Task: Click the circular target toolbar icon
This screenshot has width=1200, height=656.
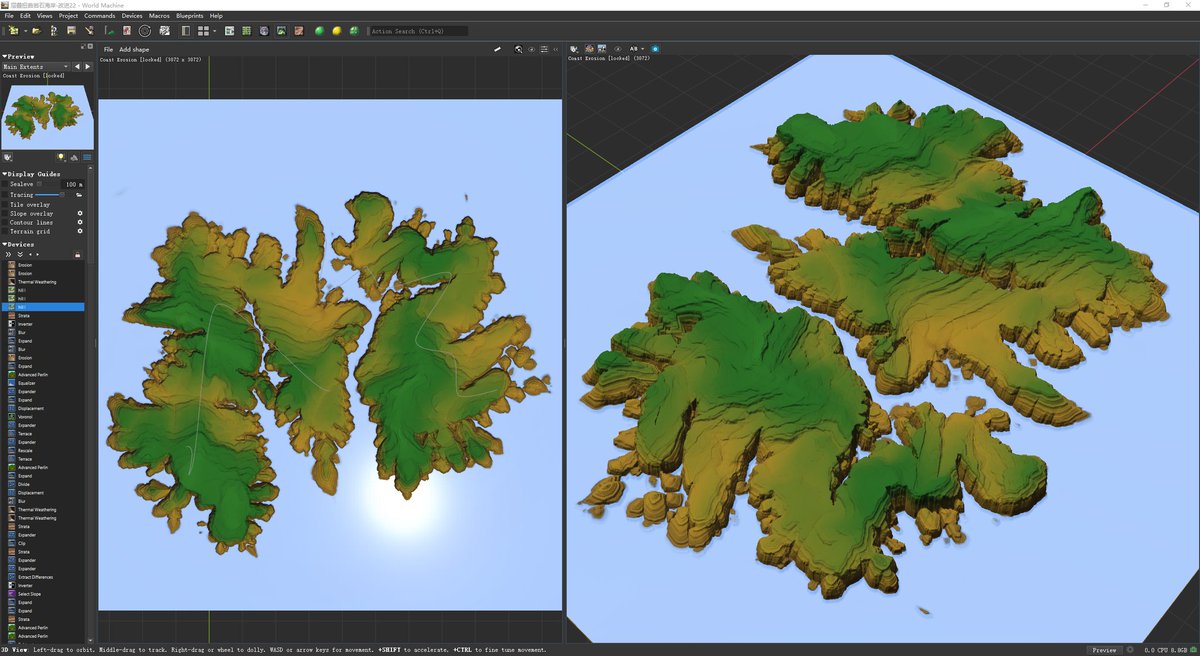Action: pos(145,31)
